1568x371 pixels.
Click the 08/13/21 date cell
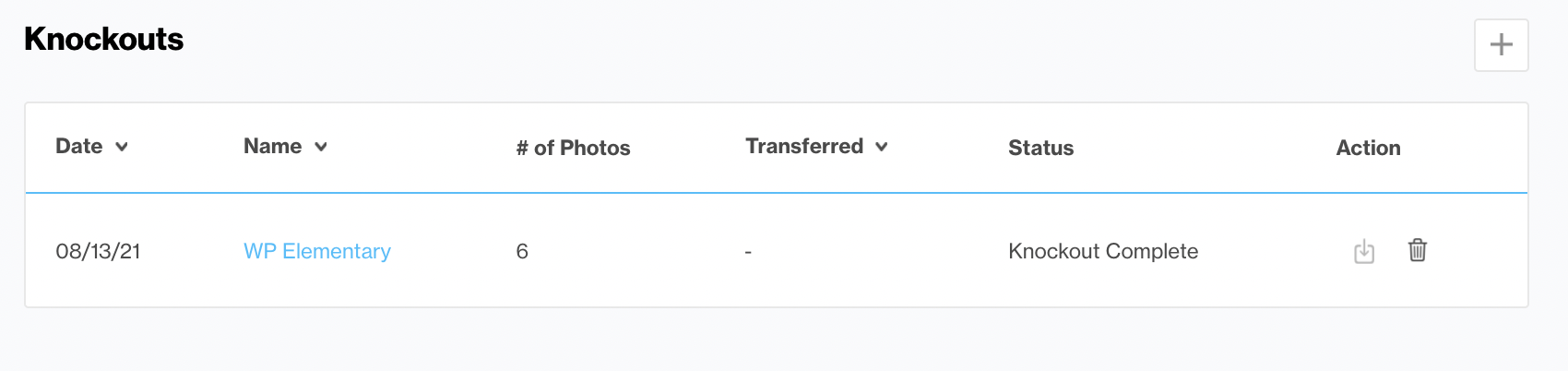tap(98, 251)
